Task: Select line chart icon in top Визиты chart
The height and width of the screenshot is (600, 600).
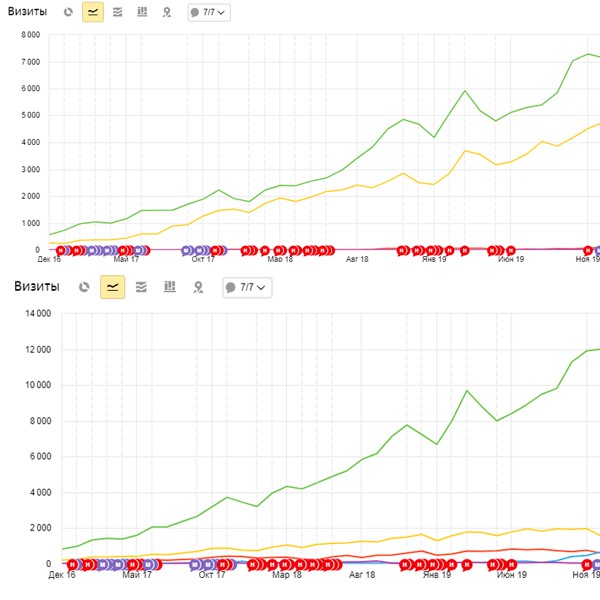Action: [x=93, y=12]
